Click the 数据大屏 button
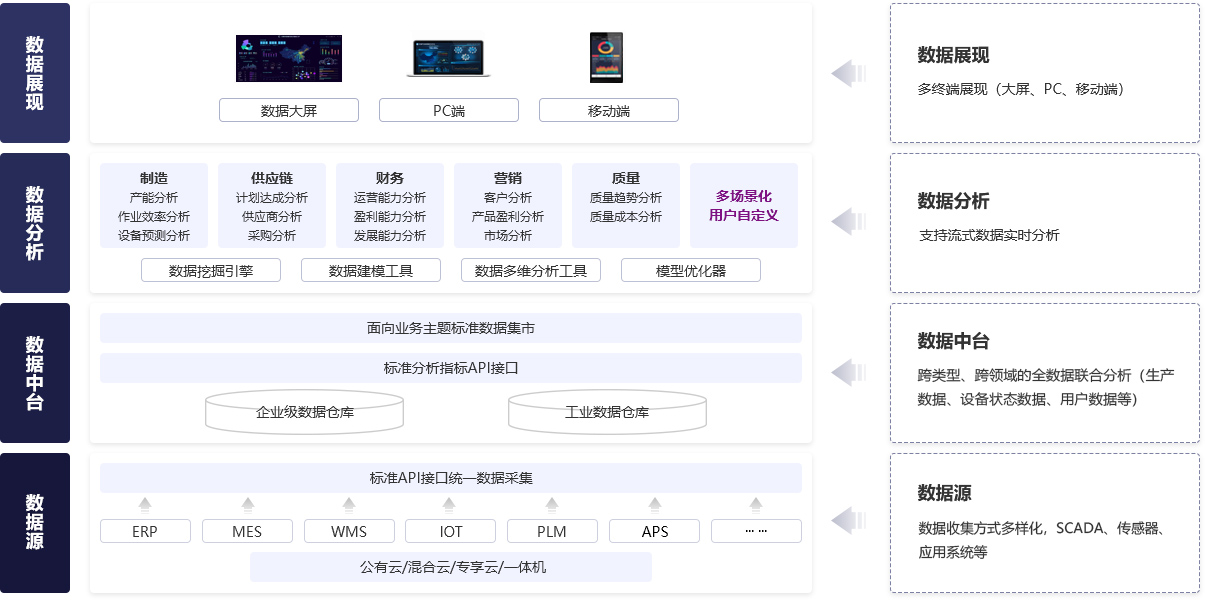1205x600 pixels. (x=288, y=110)
